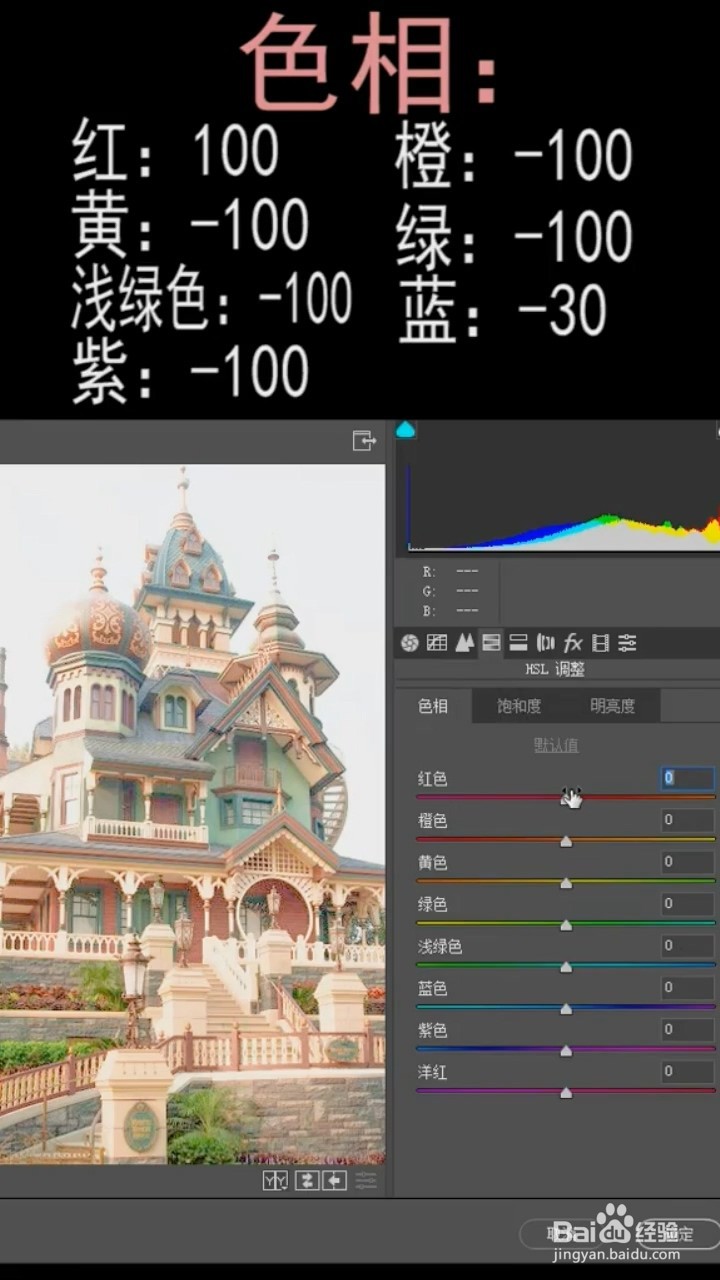Toggle current panel settings icon under preview

click(x=366, y=1181)
